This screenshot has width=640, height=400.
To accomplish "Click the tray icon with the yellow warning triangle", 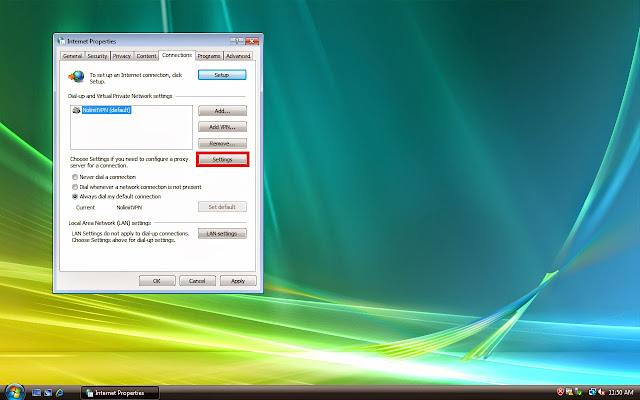I will 569,392.
